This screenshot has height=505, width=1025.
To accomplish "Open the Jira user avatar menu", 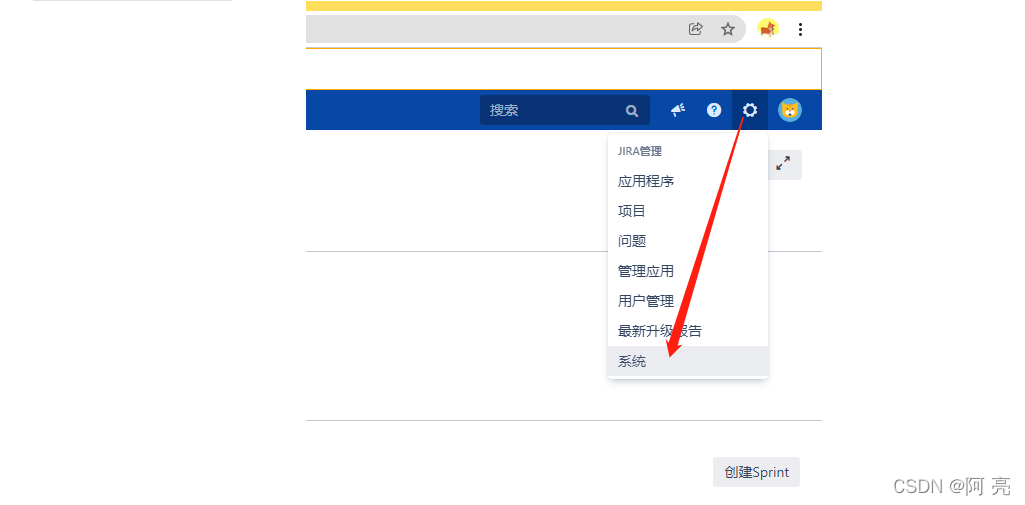I will [x=790, y=110].
